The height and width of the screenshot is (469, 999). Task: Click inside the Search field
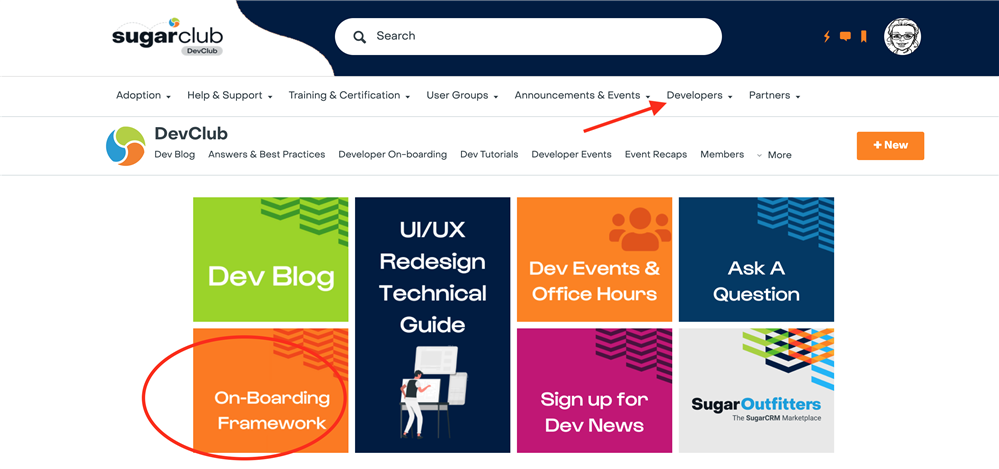tap(528, 36)
